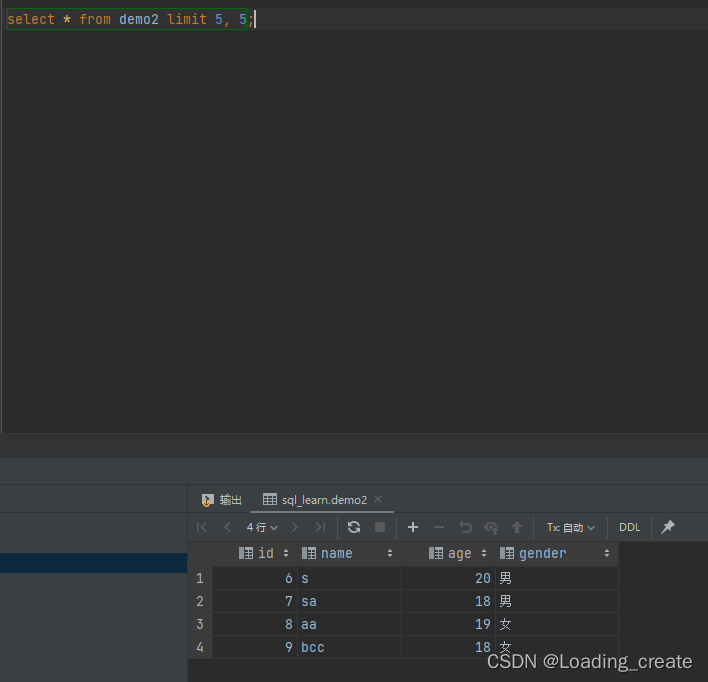This screenshot has width=708, height=682.
Task: Sort by the age column header
Action: click(448, 553)
